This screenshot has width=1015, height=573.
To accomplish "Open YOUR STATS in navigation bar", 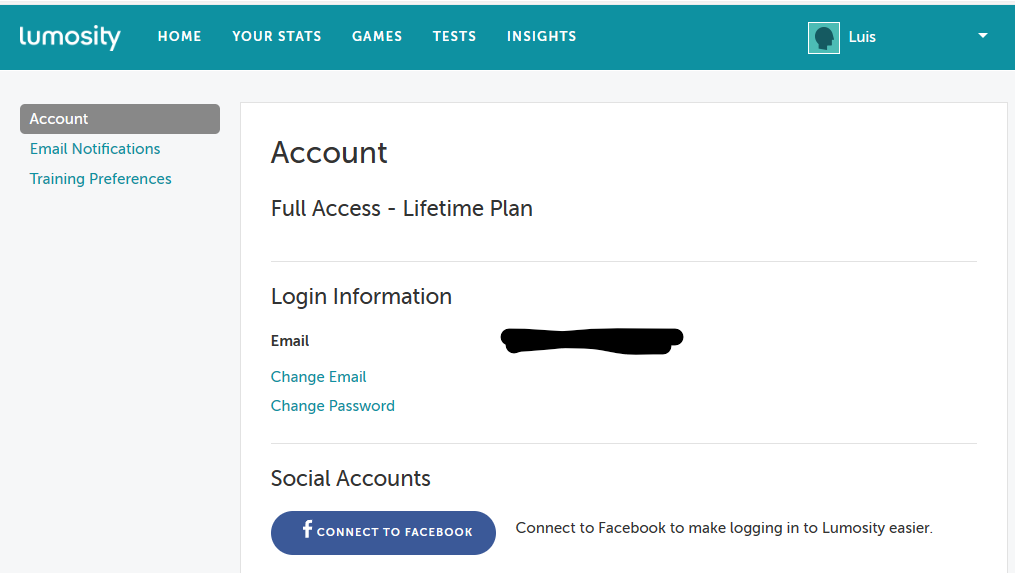I will [277, 37].
